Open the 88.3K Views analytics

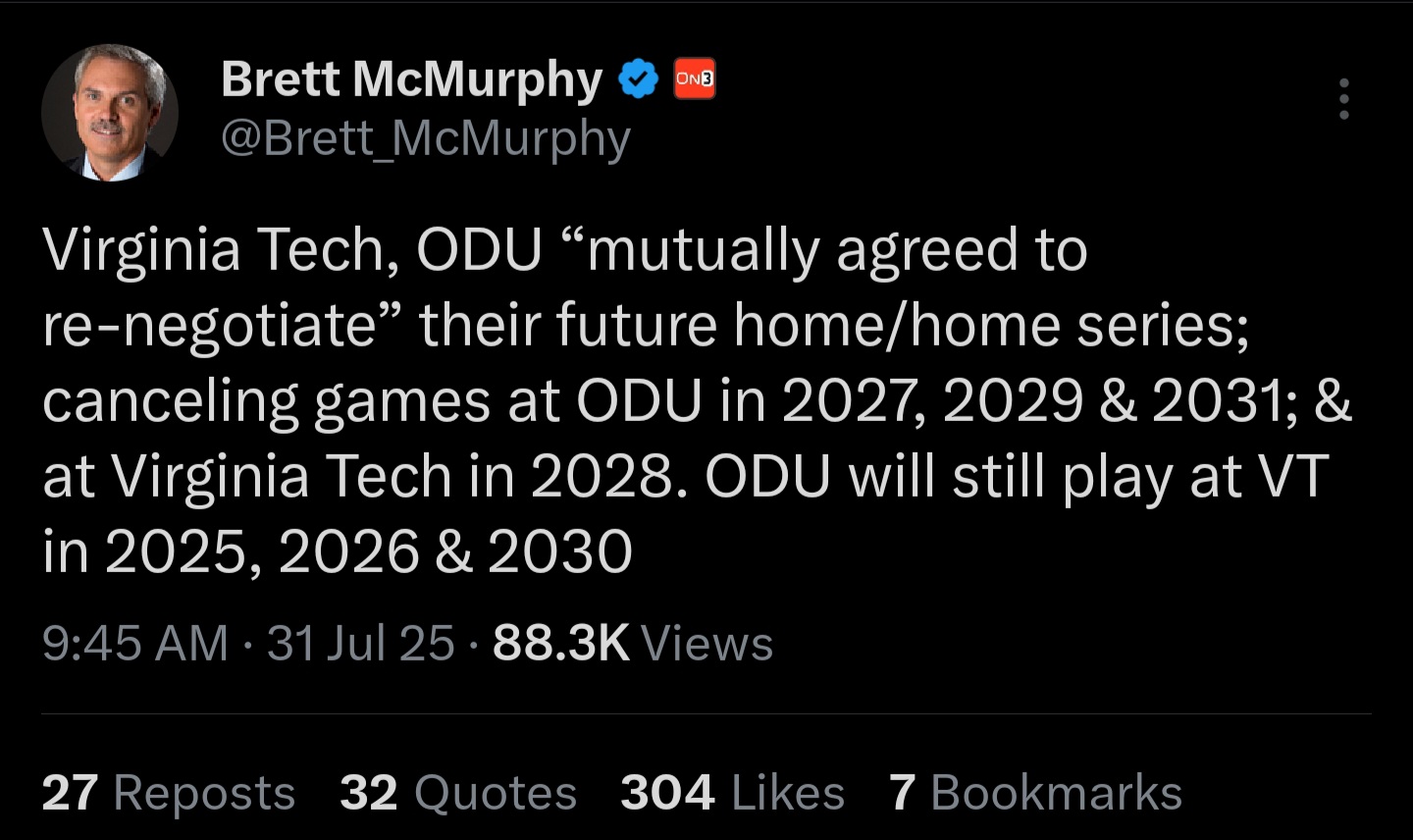pos(633,644)
